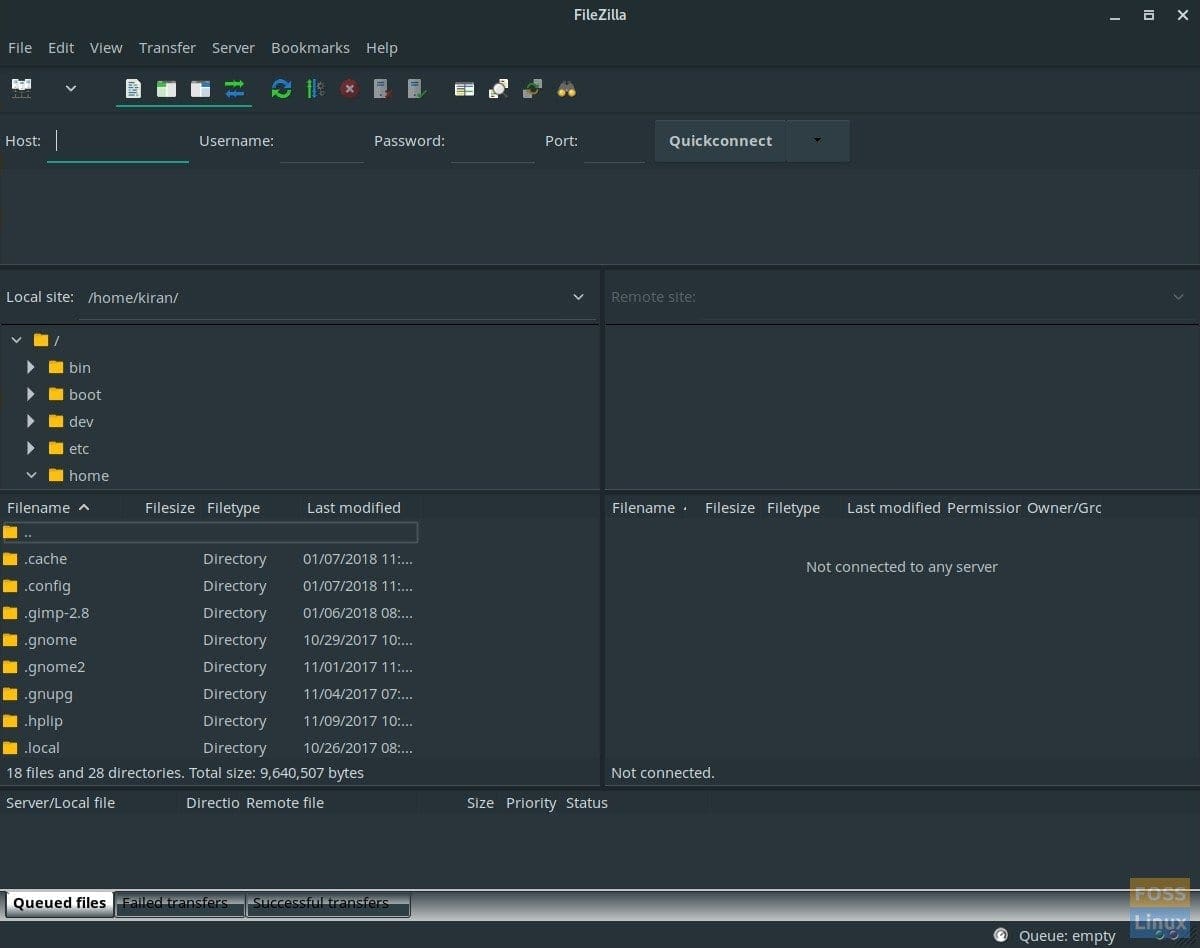This screenshot has width=1200, height=948.
Task: Select the .gnome directory row
Action: point(210,640)
